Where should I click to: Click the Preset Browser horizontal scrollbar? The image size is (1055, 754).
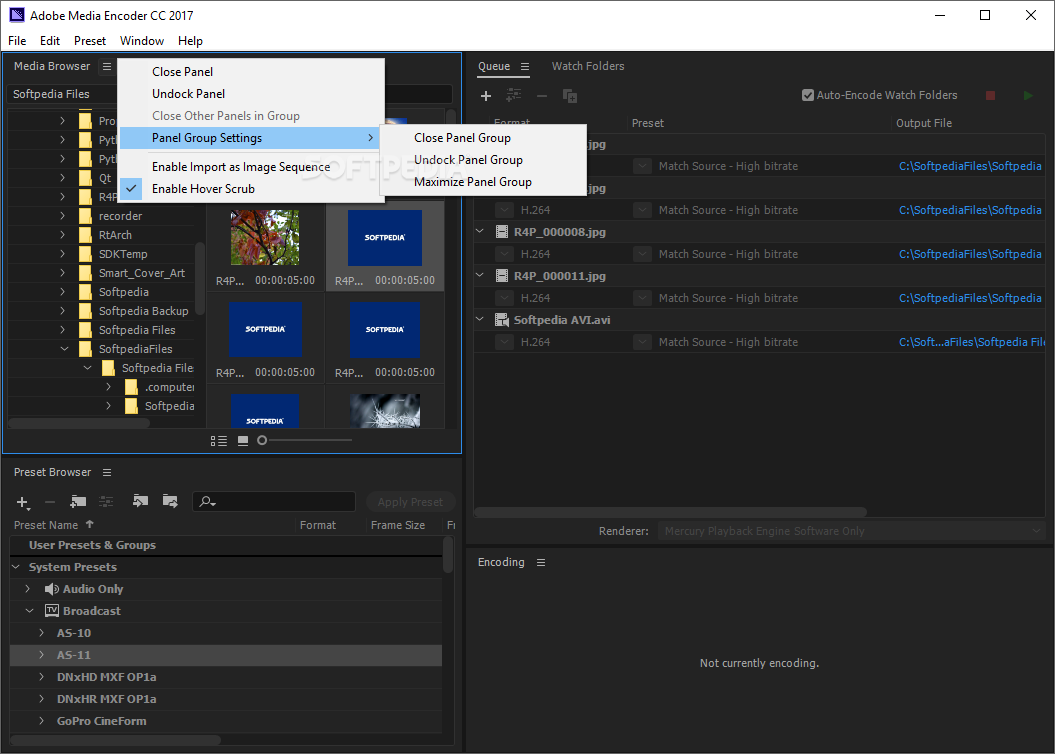point(116,740)
